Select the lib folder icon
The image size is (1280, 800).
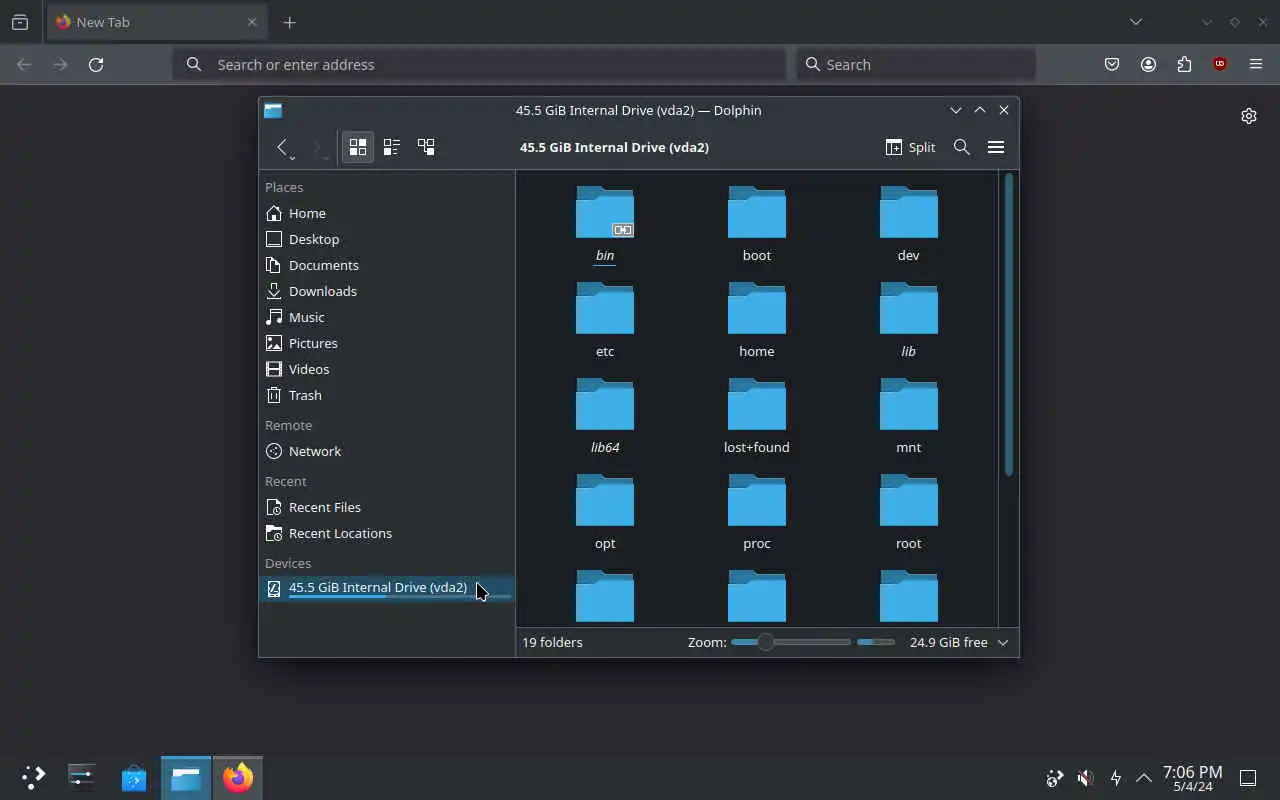point(909,308)
